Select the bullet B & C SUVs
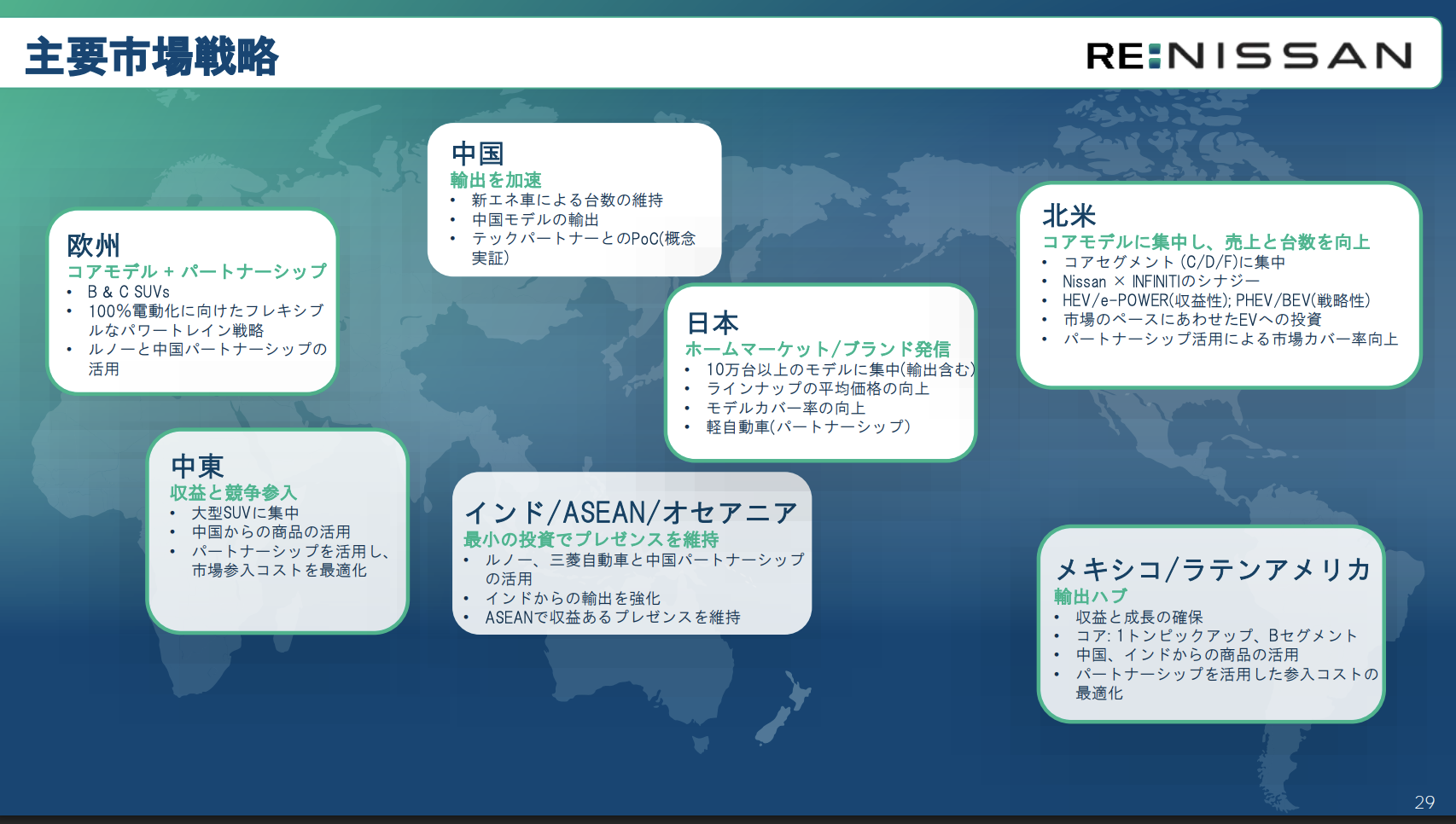 click(x=129, y=292)
